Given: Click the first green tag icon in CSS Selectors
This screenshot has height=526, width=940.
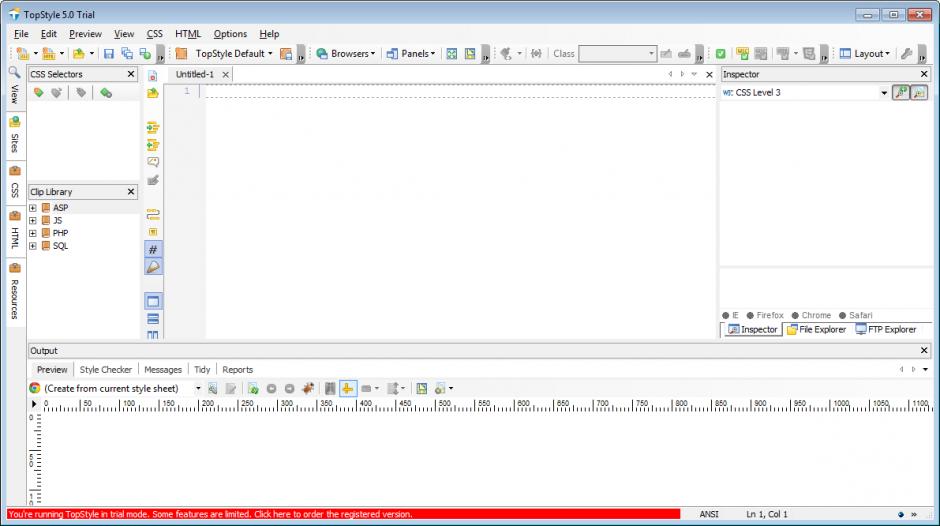Looking at the screenshot, I should pyautogui.click(x=38, y=93).
